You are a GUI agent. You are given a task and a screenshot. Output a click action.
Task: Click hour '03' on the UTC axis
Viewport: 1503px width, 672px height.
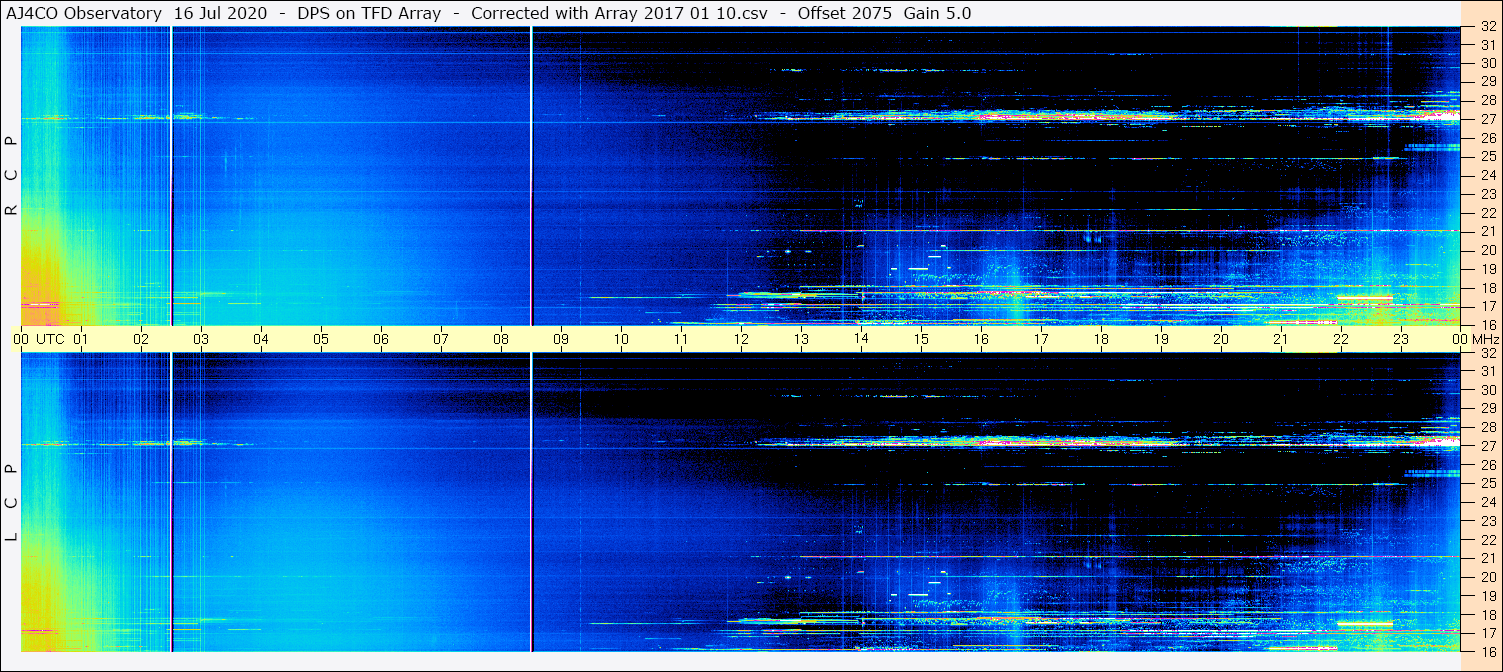pos(201,339)
